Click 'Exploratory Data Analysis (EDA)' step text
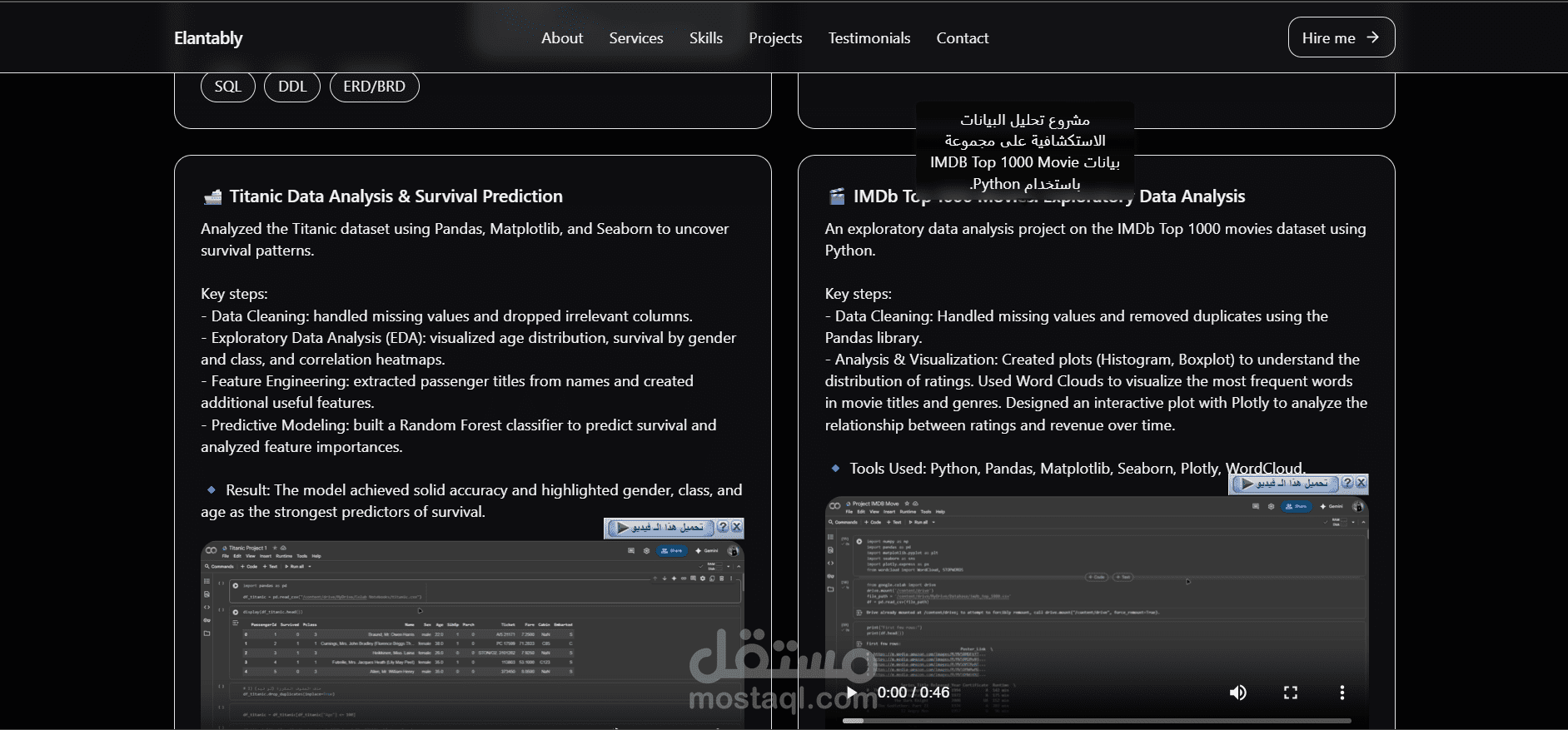Image resolution: width=1568 pixels, height=730 pixels. tap(468, 349)
